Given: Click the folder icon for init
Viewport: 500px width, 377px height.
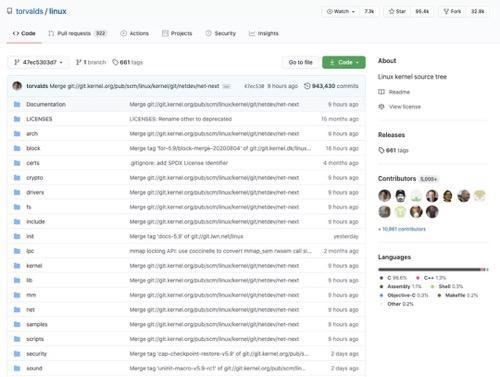Looking at the screenshot, I should pos(17,236).
